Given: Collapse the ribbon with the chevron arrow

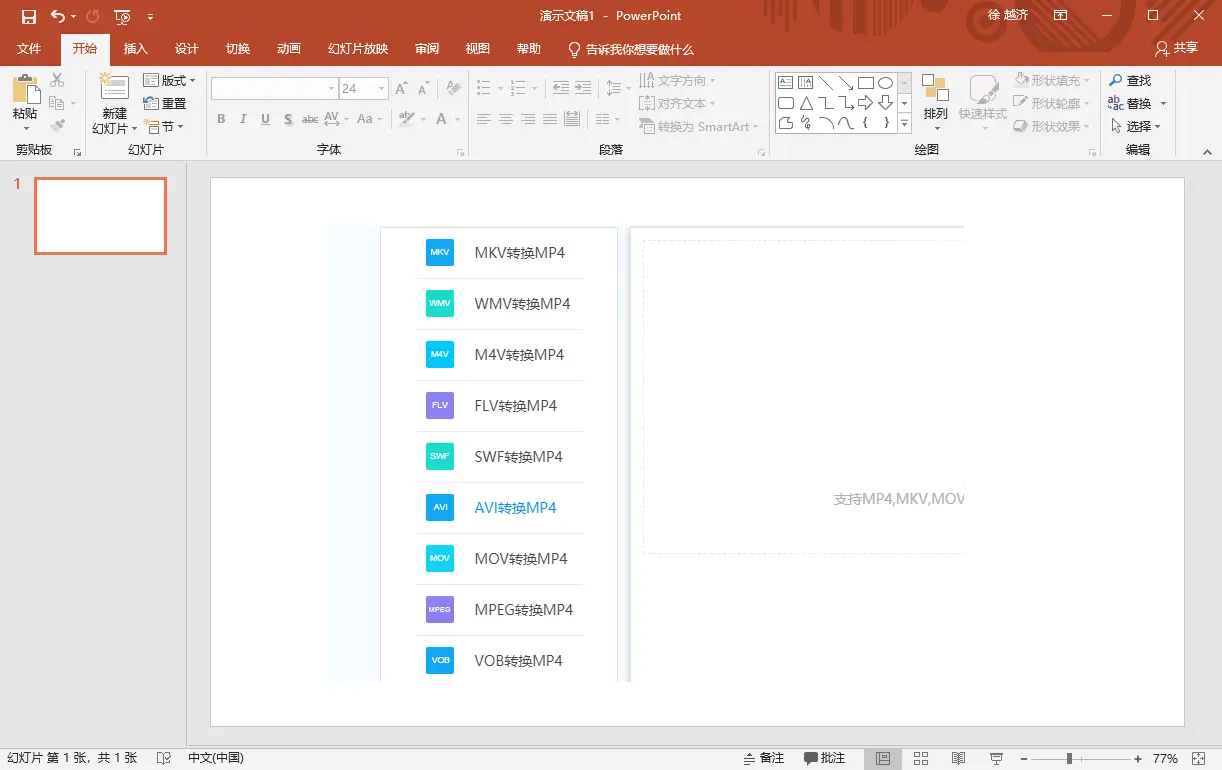Looking at the screenshot, I should click(1207, 151).
